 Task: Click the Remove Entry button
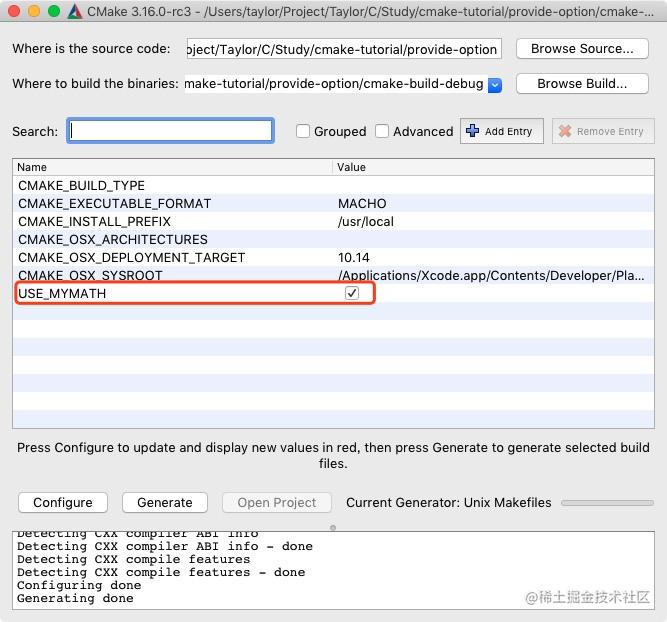[x=603, y=131]
